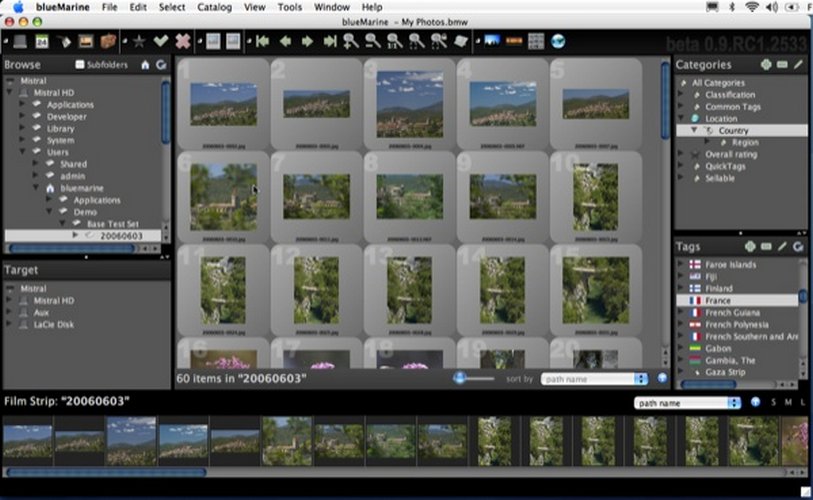Click the green checkmark toolbar icon

click(161, 41)
